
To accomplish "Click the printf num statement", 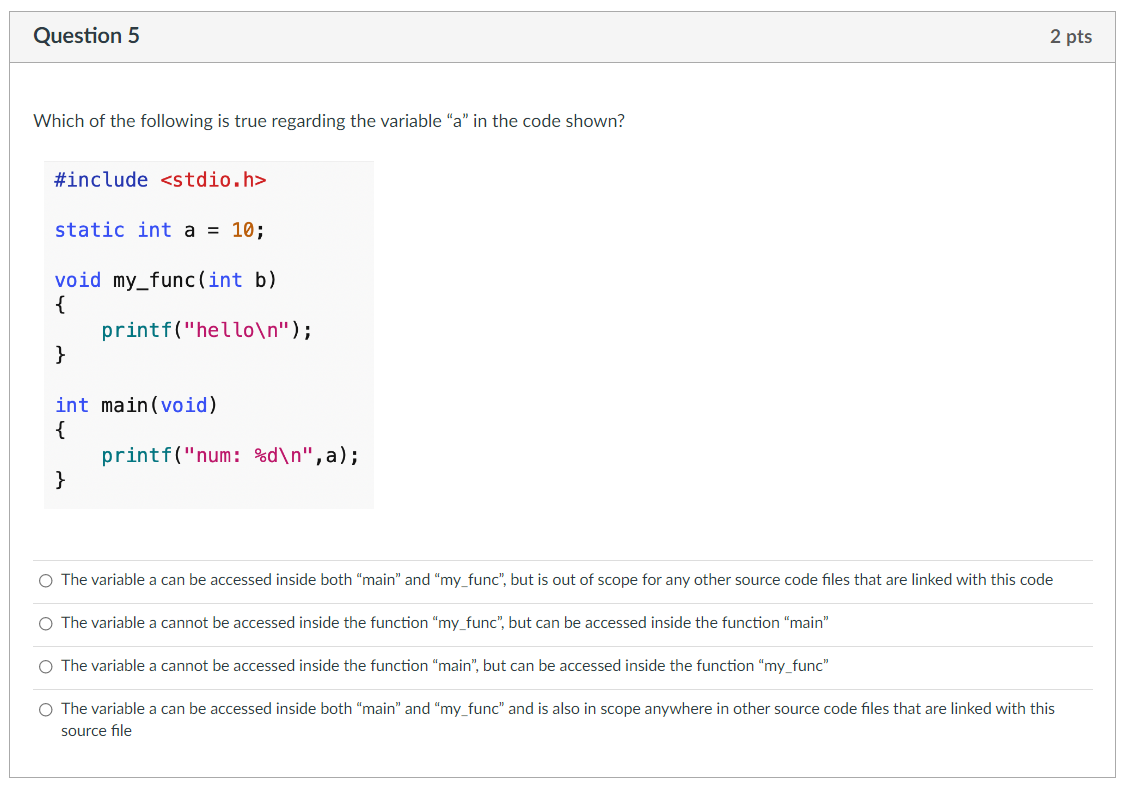I will click(x=229, y=455).
